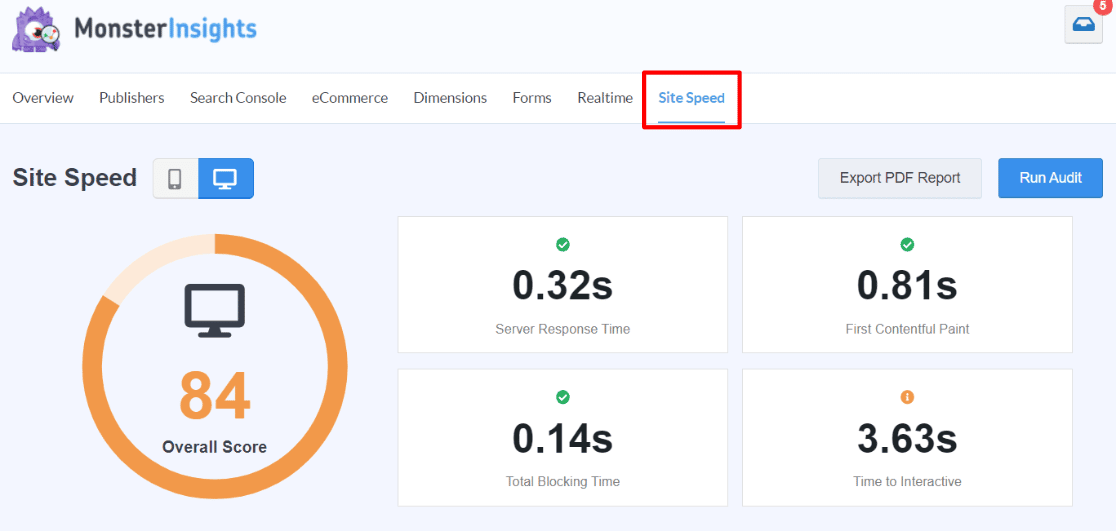The width and height of the screenshot is (1116, 531).
Task: Click the Server Response Time label
Action: (562, 330)
